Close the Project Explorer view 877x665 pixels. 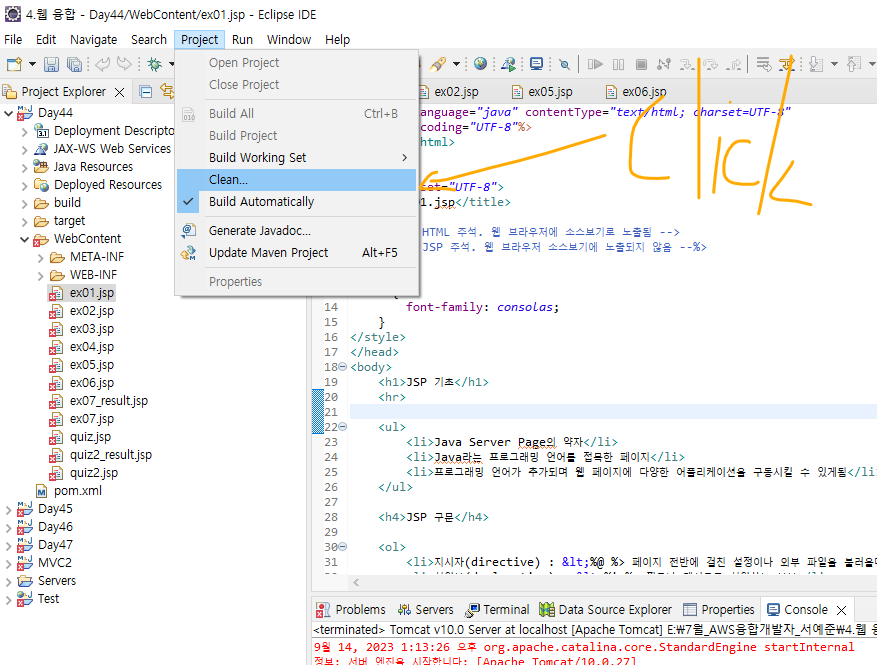(x=119, y=92)
